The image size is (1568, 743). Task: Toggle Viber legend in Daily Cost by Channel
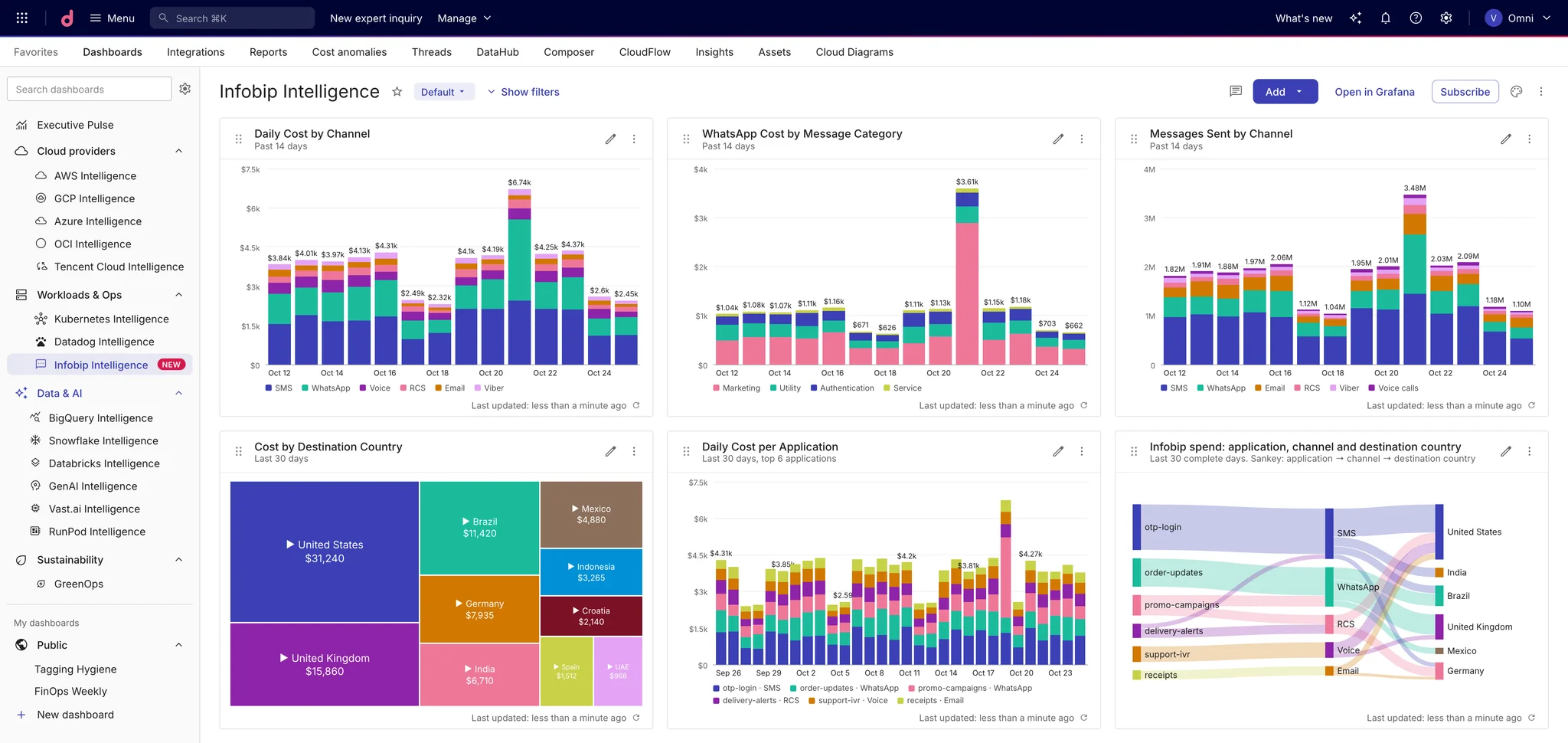pyautogui.click(x=489, y=388)
